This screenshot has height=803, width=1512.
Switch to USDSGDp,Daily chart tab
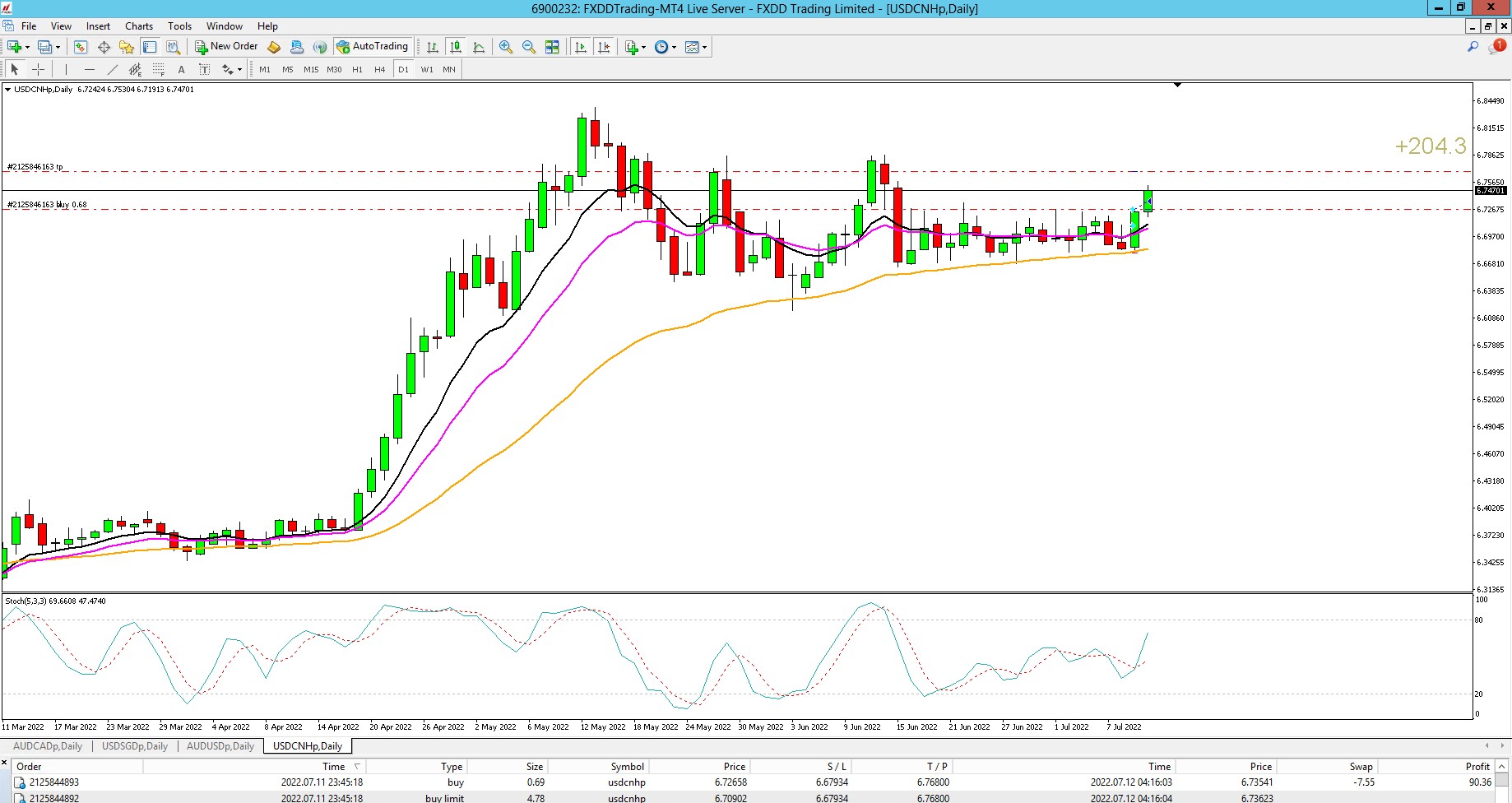point(135,746)
